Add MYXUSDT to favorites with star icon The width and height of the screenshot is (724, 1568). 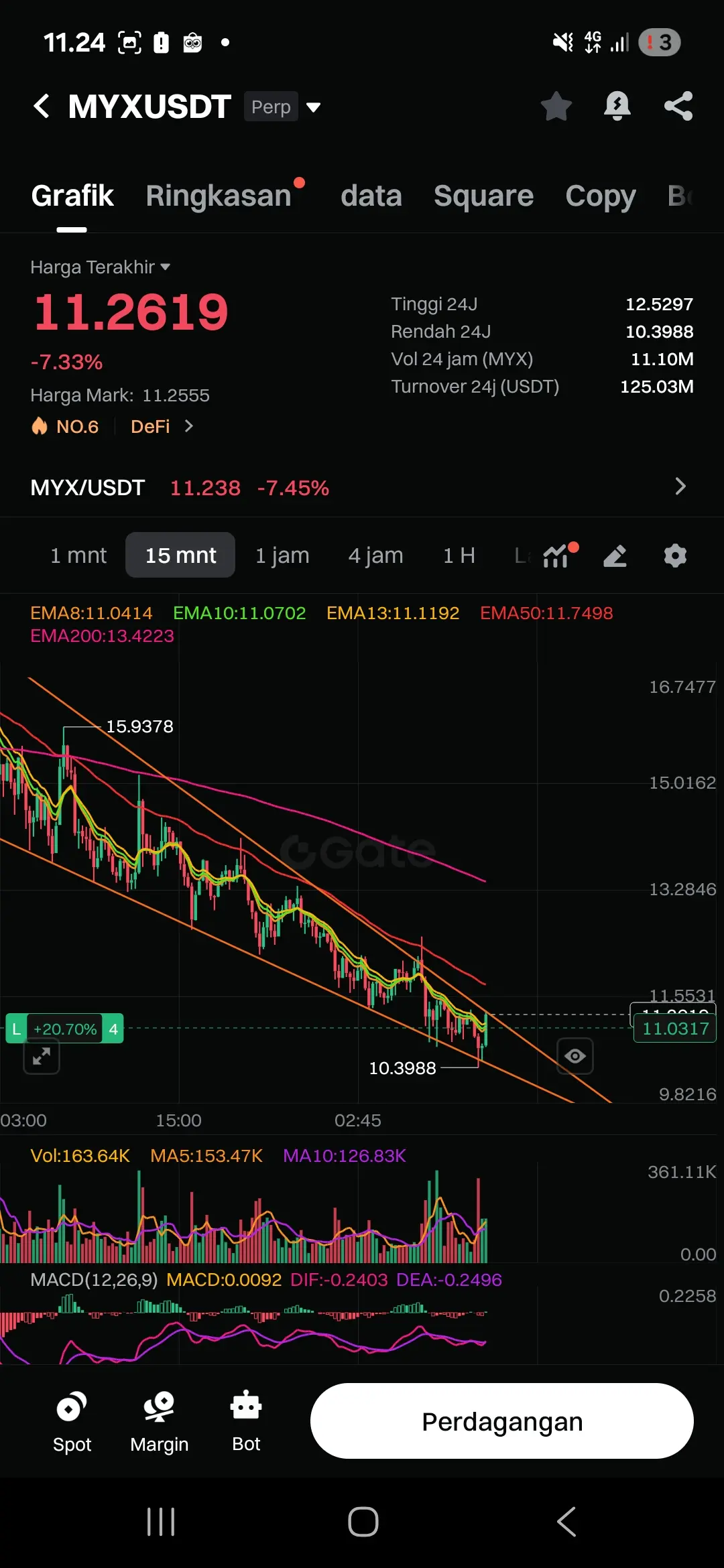point(556,106)
